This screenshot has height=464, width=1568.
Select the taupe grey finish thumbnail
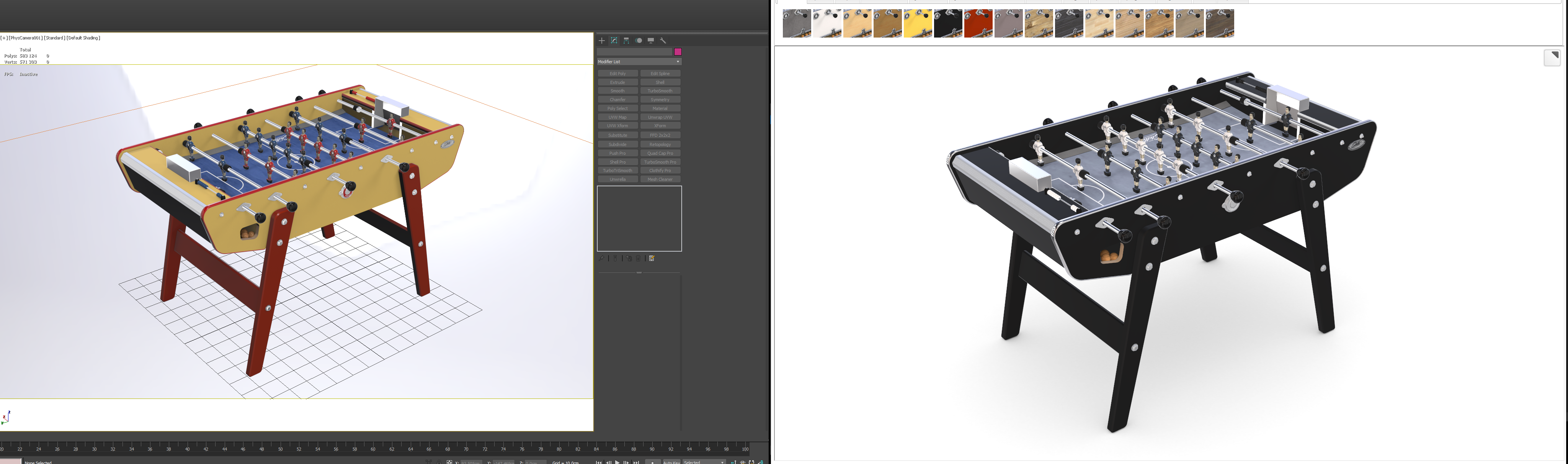[x=1009, y=23]
